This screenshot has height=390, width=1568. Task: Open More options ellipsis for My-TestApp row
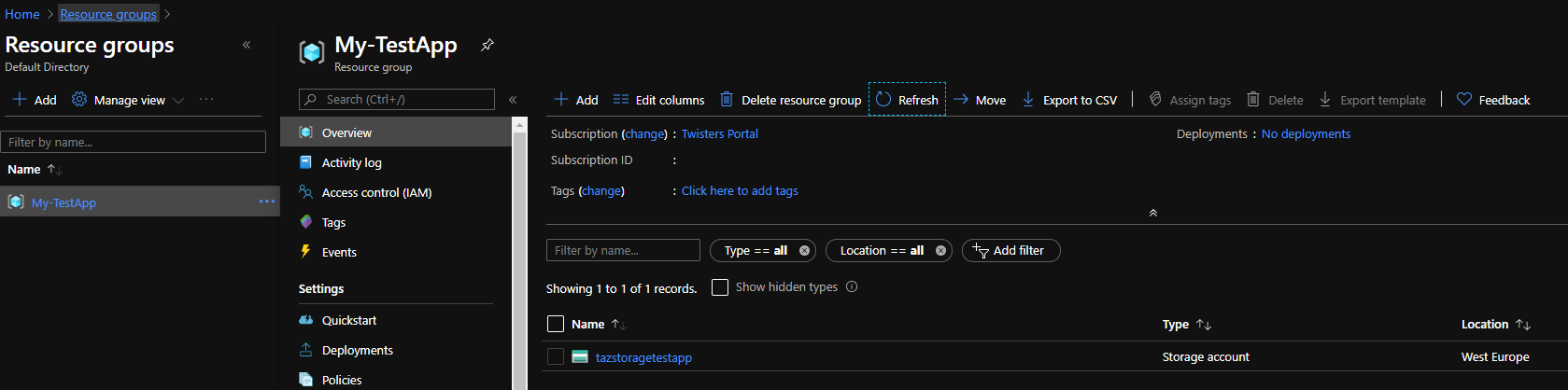click(266, 202)
